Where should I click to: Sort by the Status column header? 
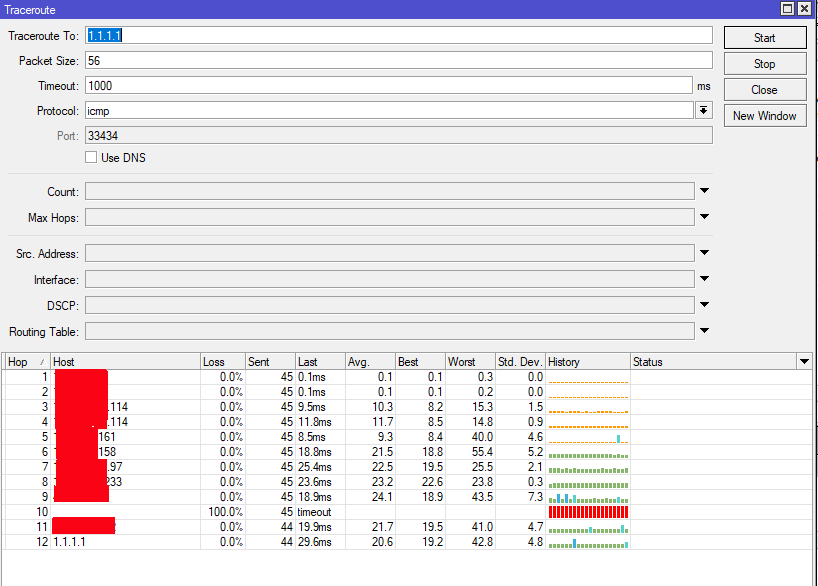(x=714, y=362)
